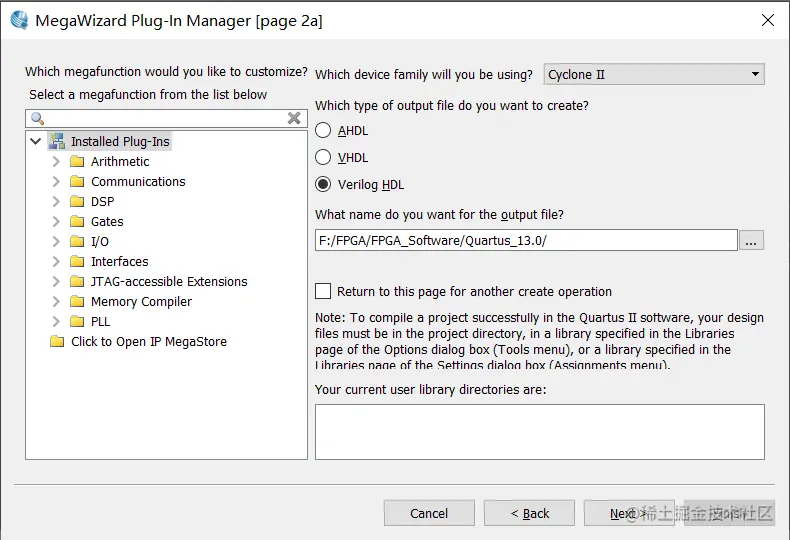Viewport: 790px width, 540px height.
Task: Browse for output file with ellipsis button
Action: (752, 240)
